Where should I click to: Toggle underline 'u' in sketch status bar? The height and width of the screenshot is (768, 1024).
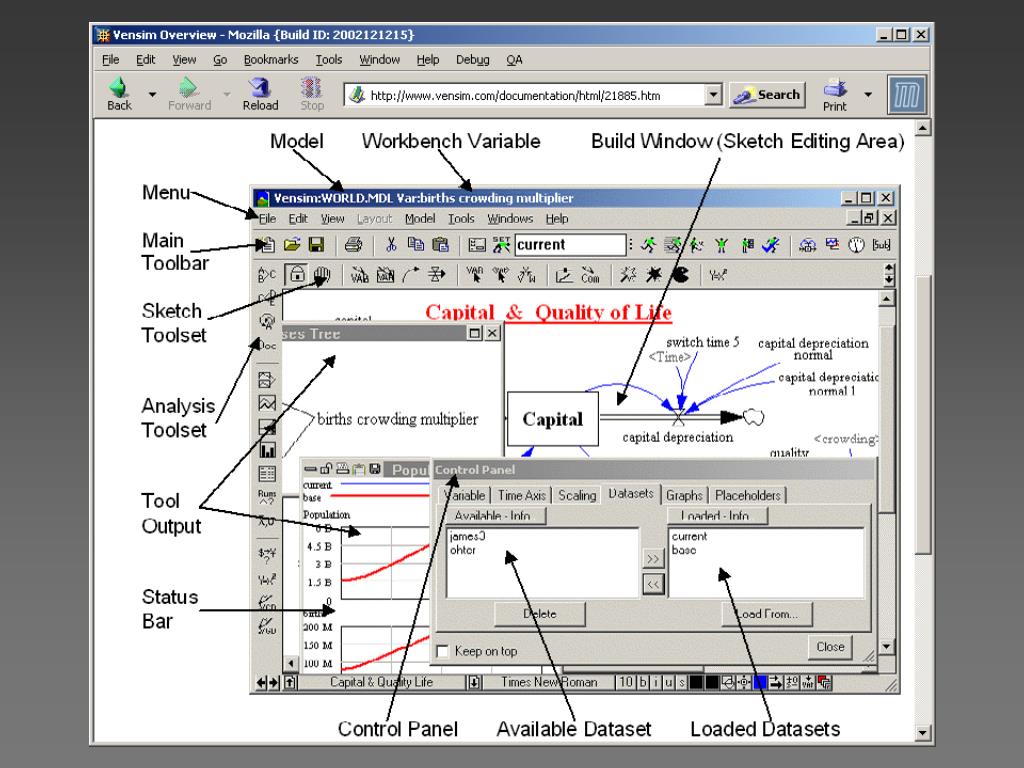tap(668, 682)
